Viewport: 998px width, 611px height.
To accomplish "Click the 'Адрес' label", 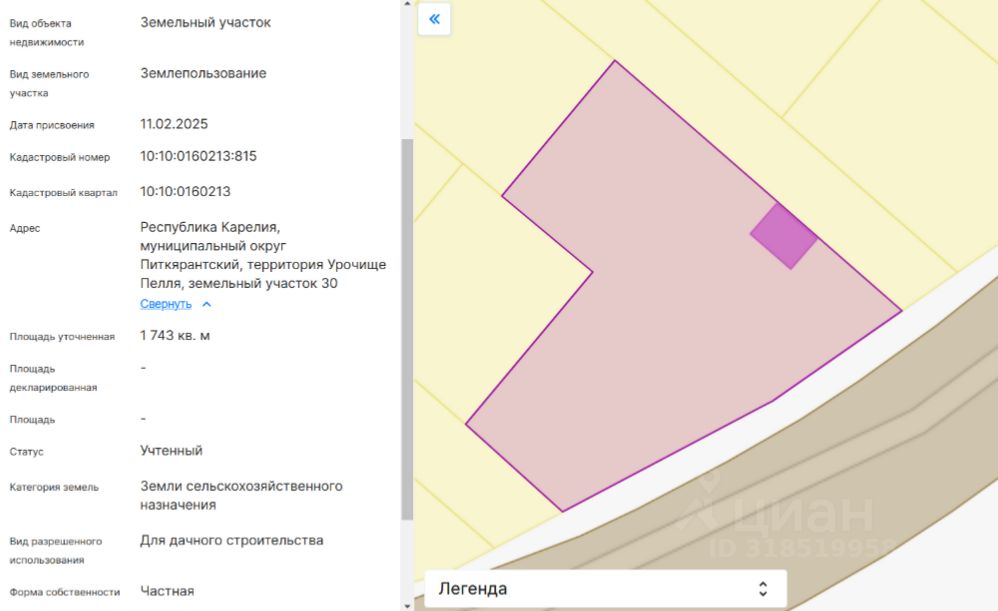I will click(x=25, y=228).
